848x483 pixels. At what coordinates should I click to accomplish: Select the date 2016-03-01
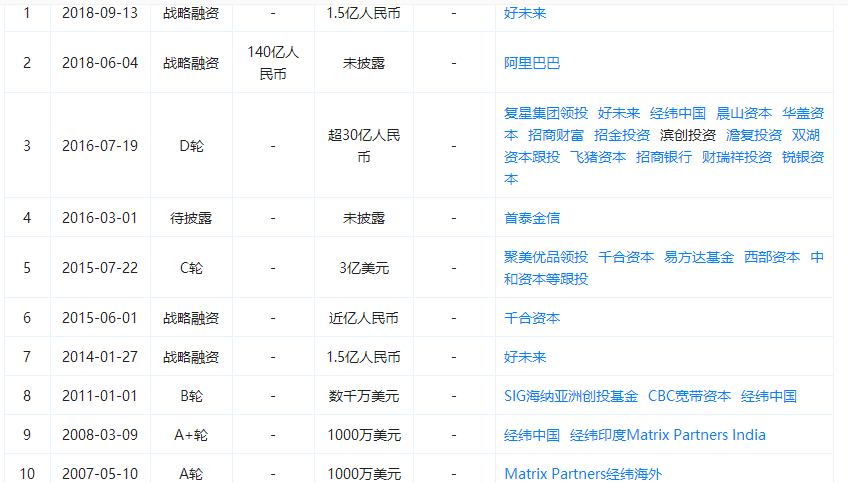[x=100, y=218]
